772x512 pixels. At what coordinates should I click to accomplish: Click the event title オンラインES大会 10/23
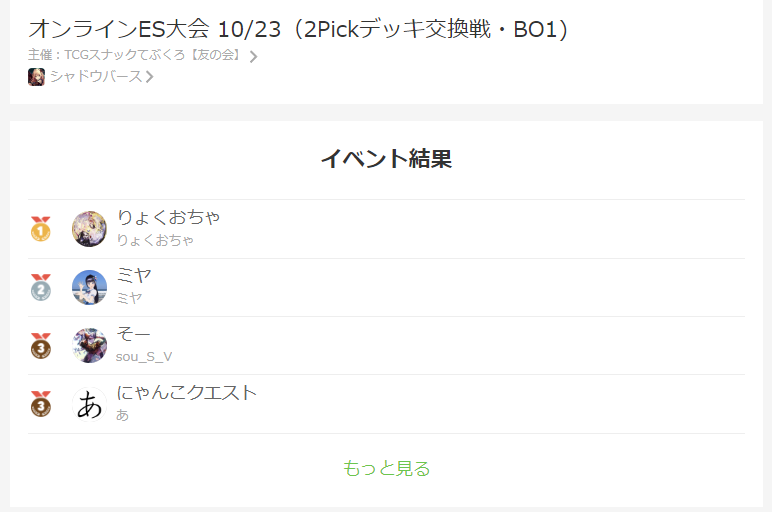(298, 29)
